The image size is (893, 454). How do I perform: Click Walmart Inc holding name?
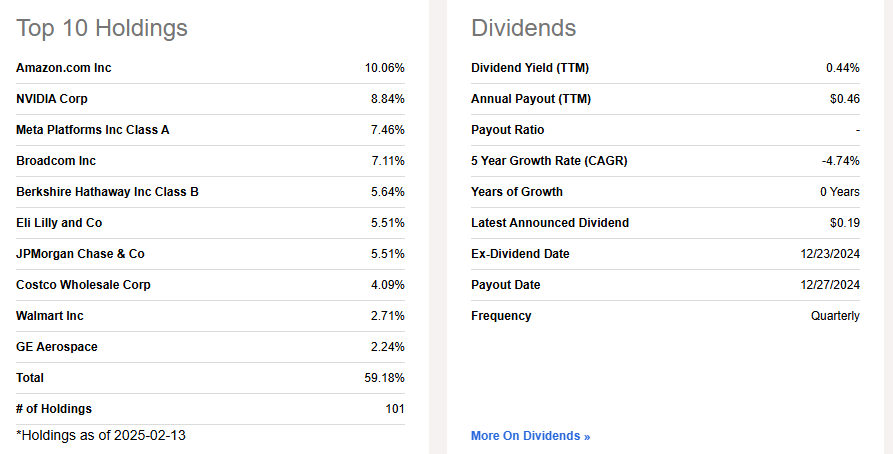50,316
